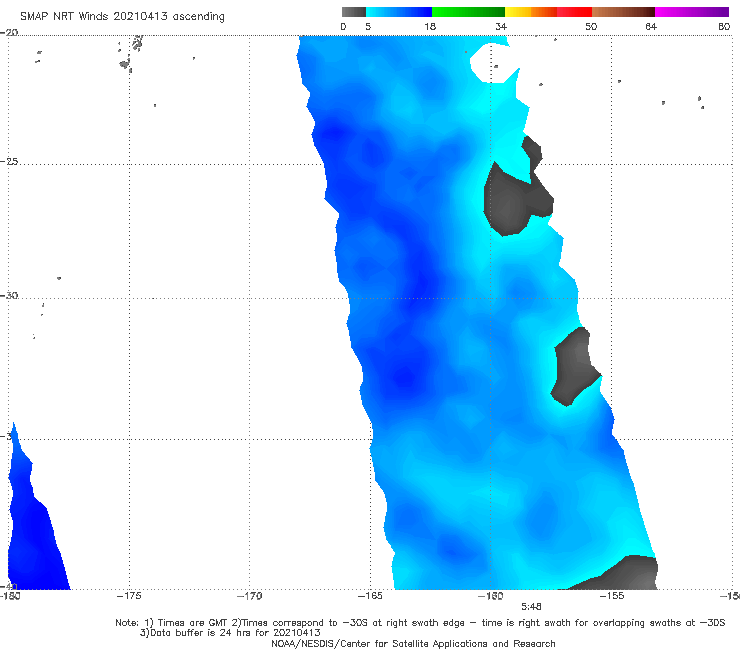Click the swath time stamp "5:48"
The height and width of the screenshot is (650, 740).
pos(531,607)
